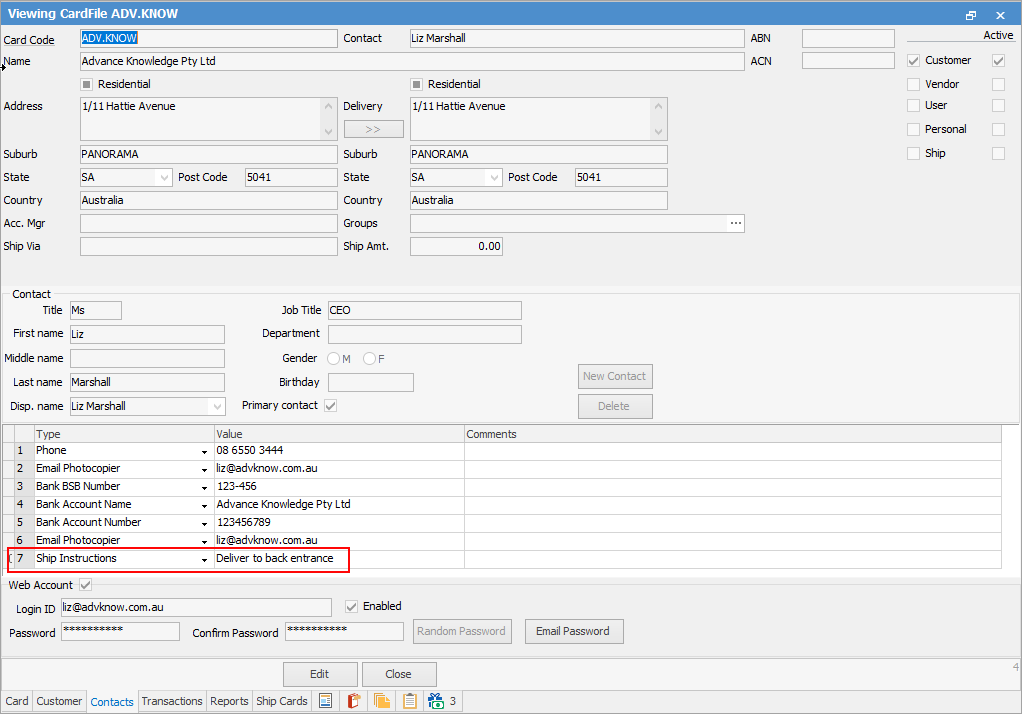This screenshot has width=1022, height=714.
Task: Toggle the Vendor checkbox
Action: [x=913, y=85]
